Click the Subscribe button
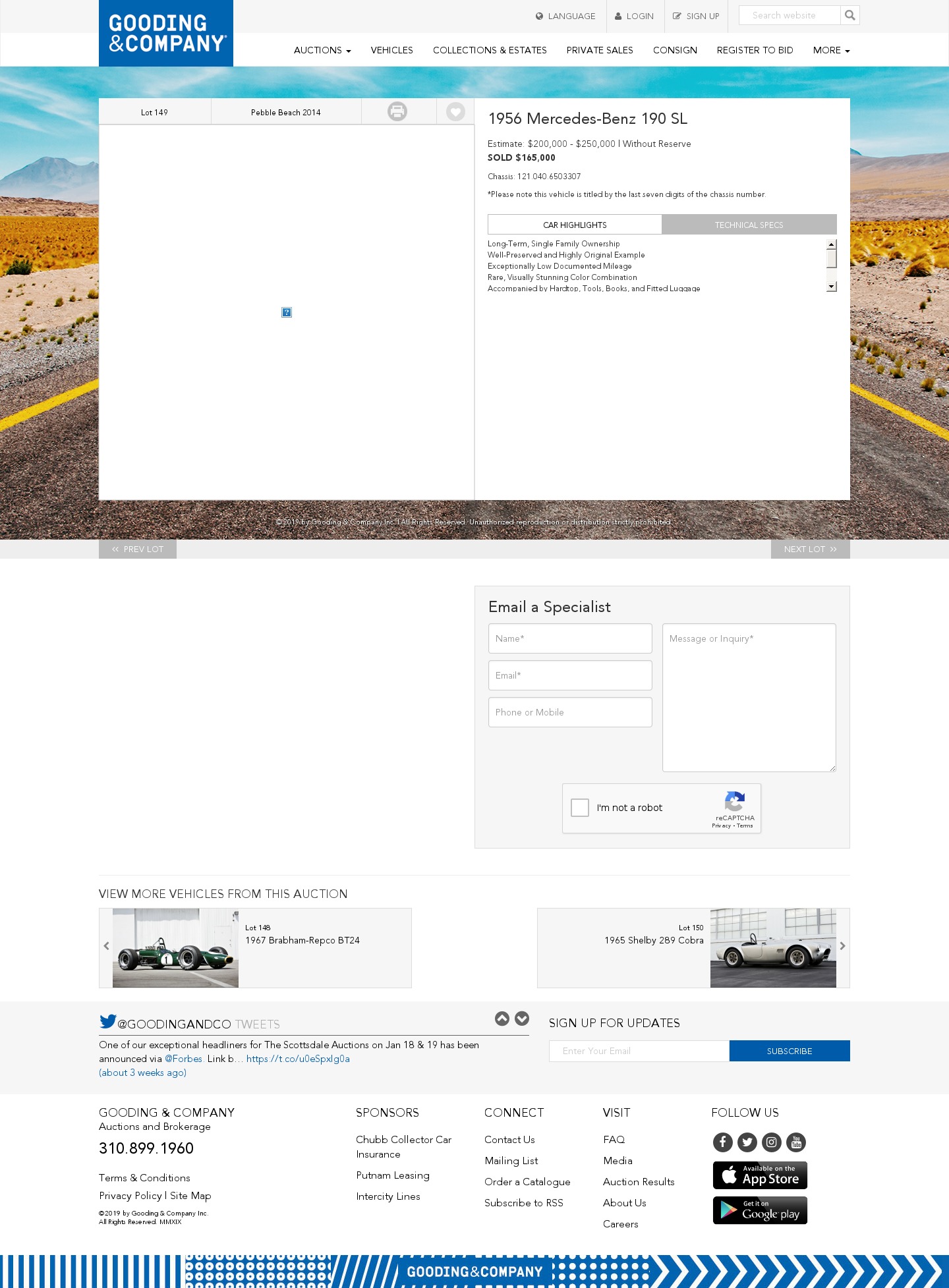Screen dimensions: 949x1288 [x=790, y=1051]
